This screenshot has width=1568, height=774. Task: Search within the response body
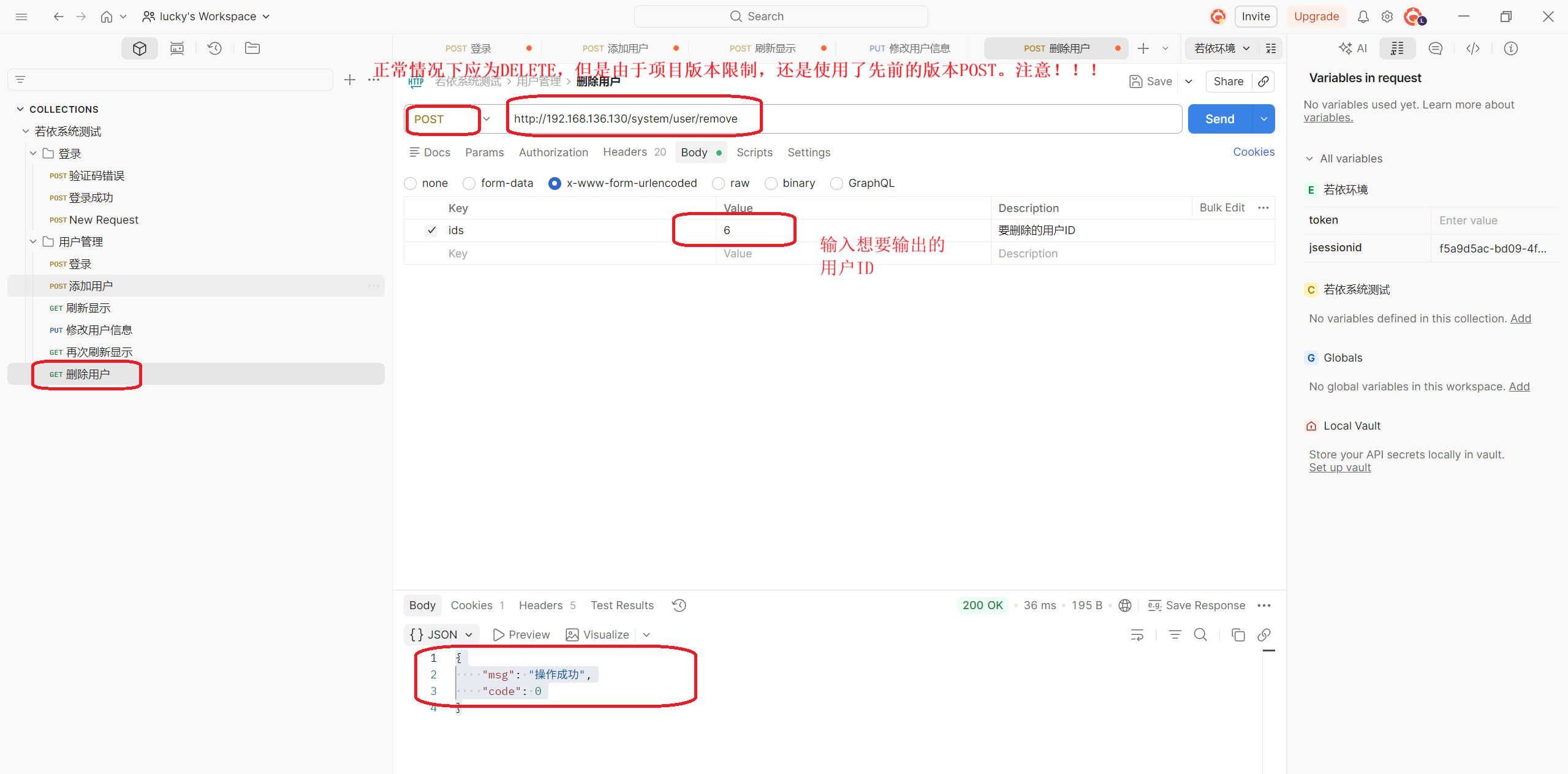pos(1201,635)
